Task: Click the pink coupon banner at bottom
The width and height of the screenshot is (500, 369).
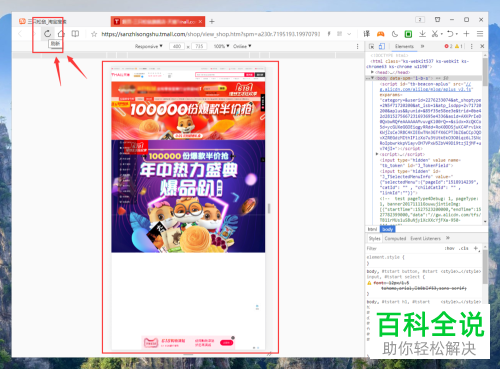Action: 188,342
